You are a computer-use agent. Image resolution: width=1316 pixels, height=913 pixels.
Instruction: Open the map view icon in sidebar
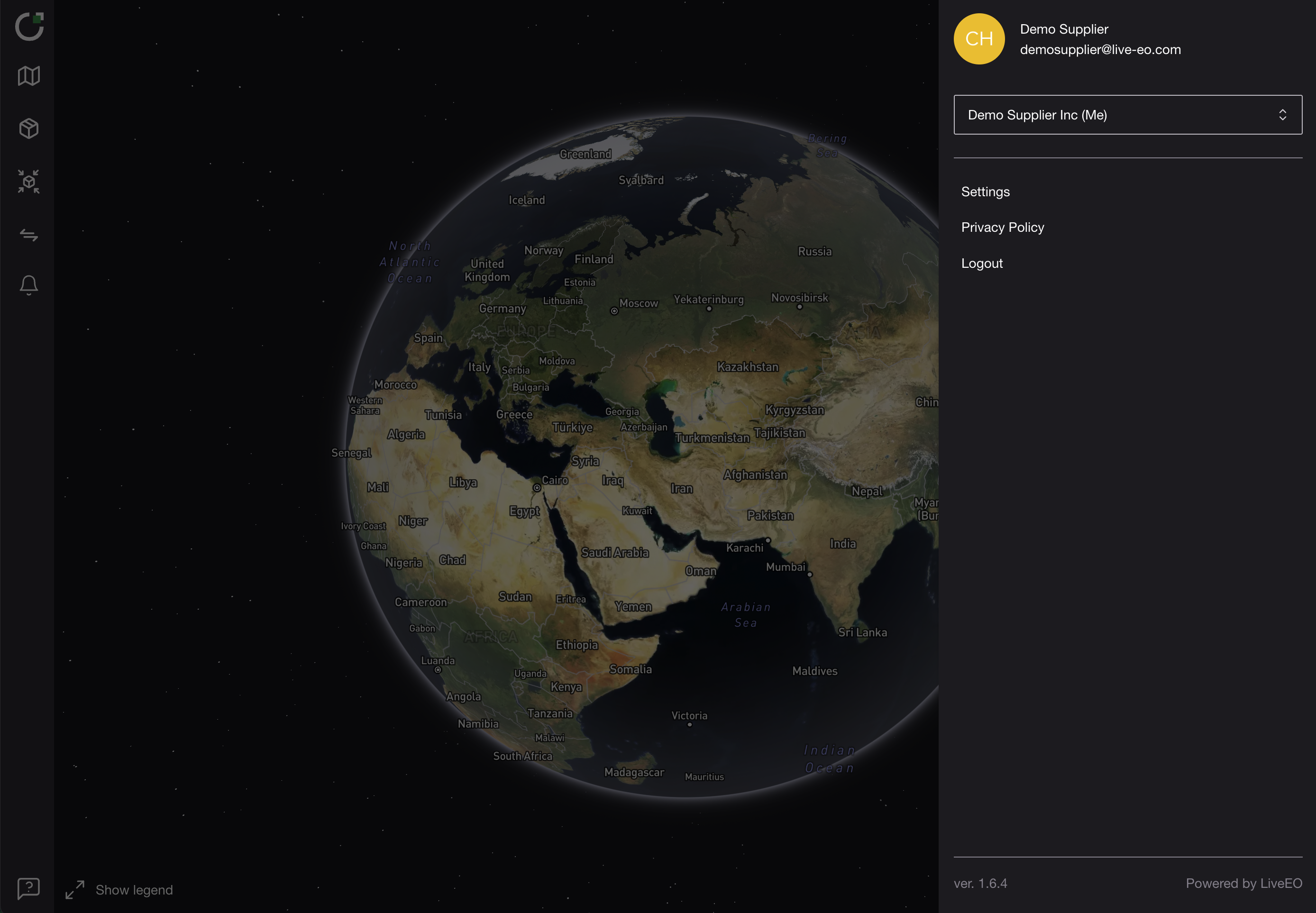click(x=28, y=75)
